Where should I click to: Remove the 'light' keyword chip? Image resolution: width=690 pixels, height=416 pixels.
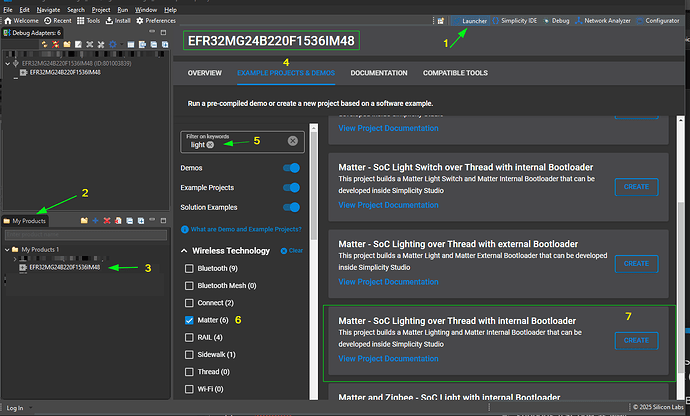coord(210,145)
